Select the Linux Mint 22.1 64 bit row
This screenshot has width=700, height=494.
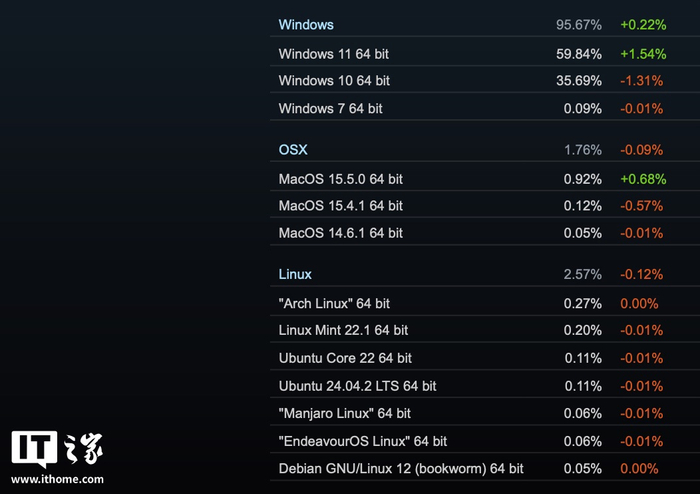pos(343,330)
